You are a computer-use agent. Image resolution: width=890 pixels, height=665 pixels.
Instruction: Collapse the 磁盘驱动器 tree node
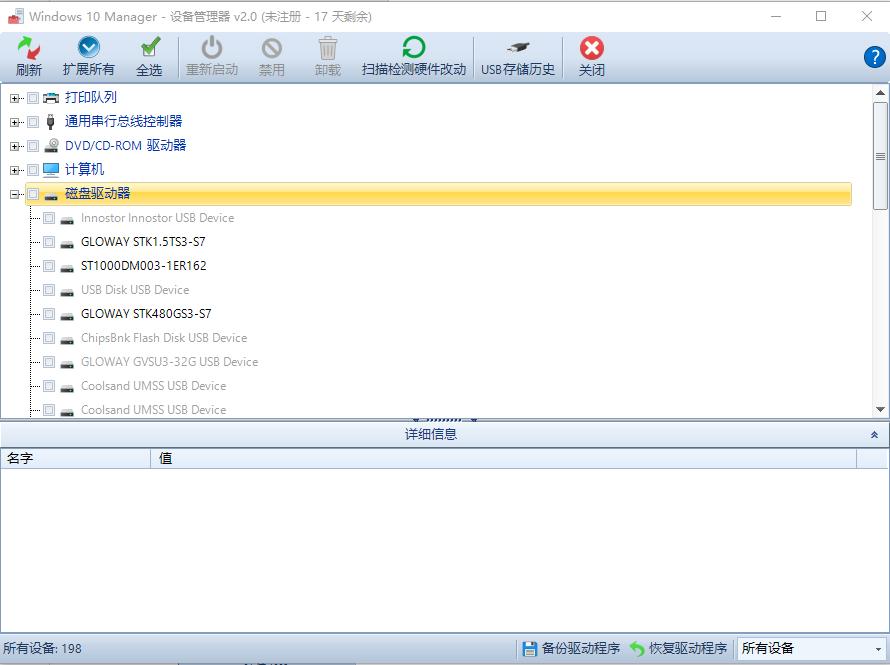14,193
